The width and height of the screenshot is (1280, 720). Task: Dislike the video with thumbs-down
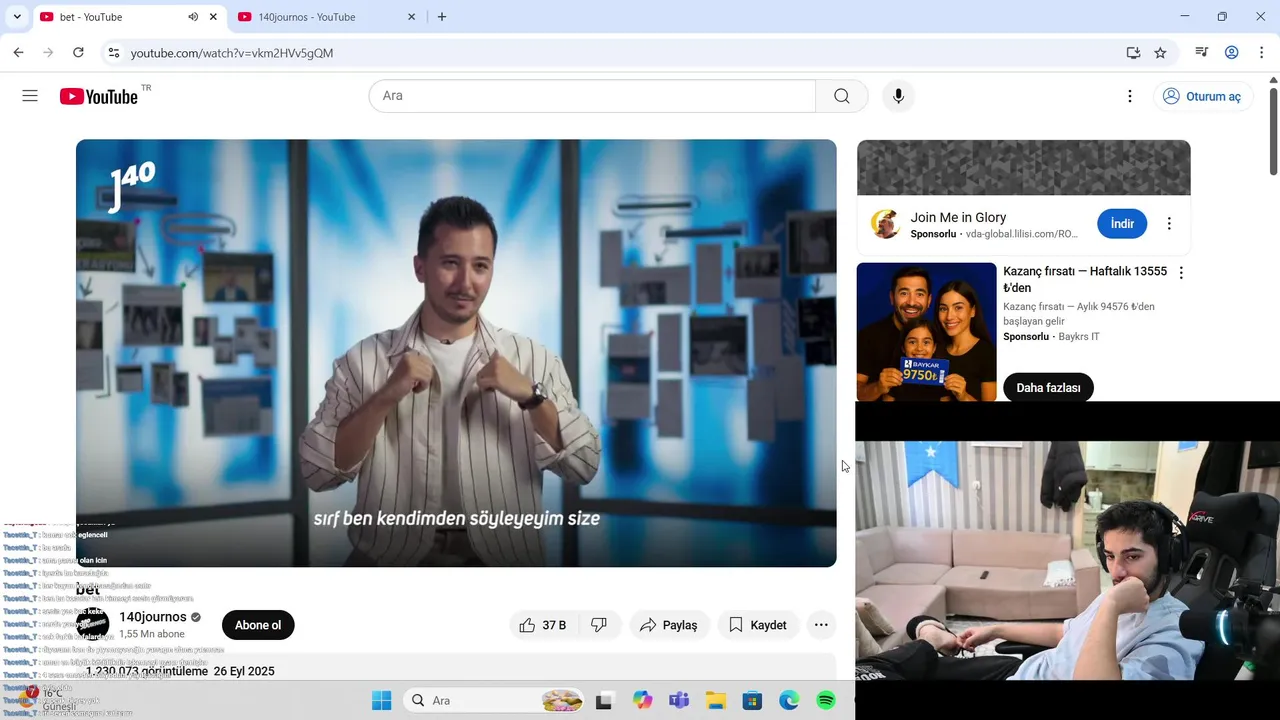(x=599, y=625)
